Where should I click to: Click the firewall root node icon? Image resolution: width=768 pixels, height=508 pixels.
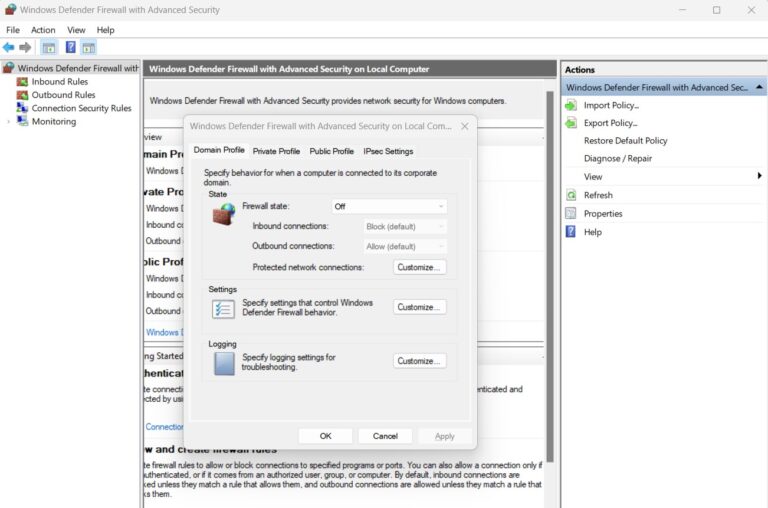tap(9, 68)
